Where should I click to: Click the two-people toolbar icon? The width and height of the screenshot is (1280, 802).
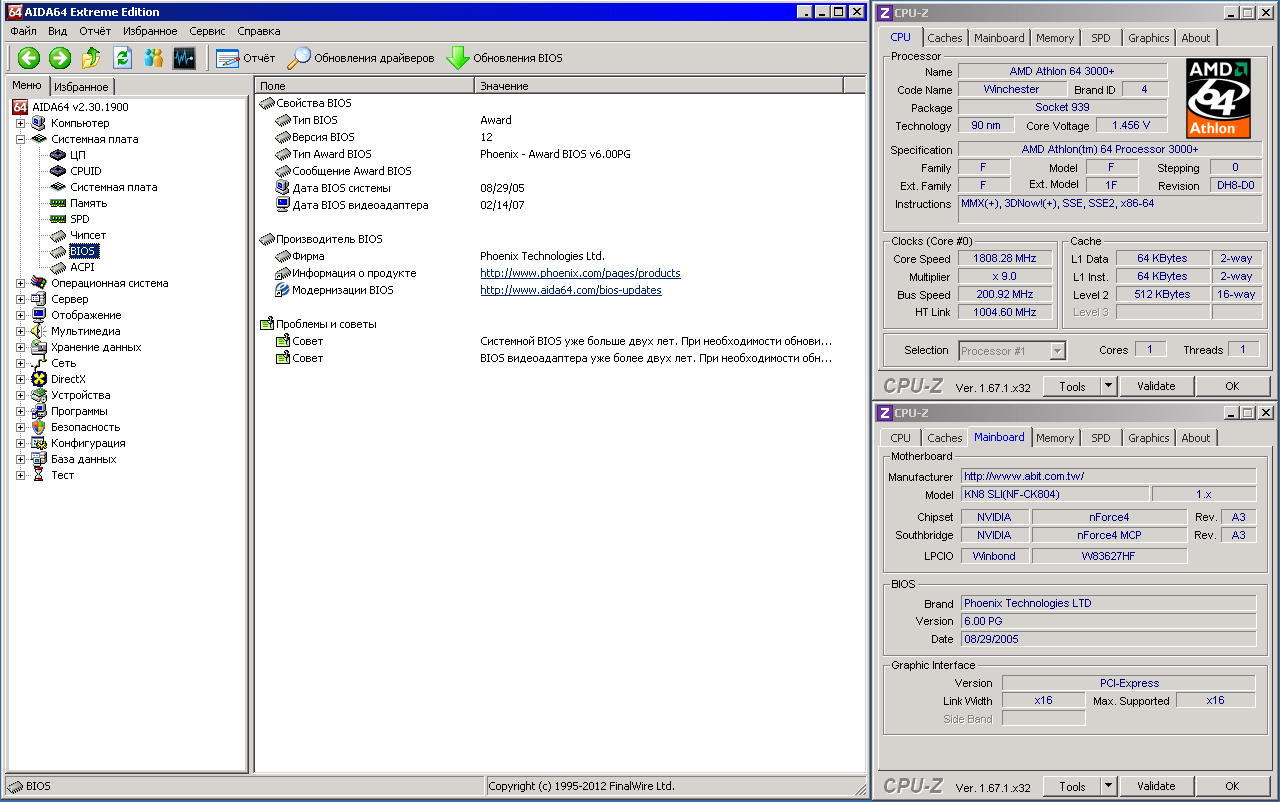coord(153,58)
